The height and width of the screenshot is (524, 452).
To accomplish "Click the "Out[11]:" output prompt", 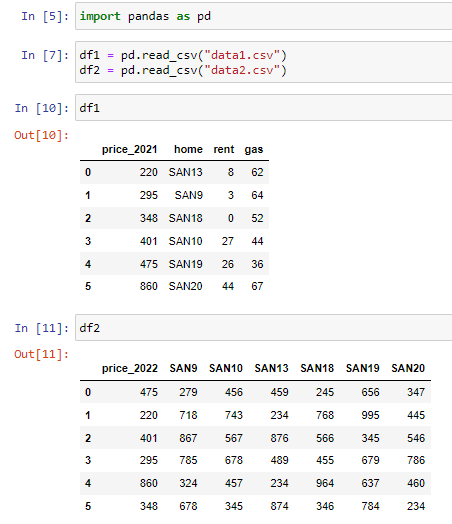I will click(41, 354).
